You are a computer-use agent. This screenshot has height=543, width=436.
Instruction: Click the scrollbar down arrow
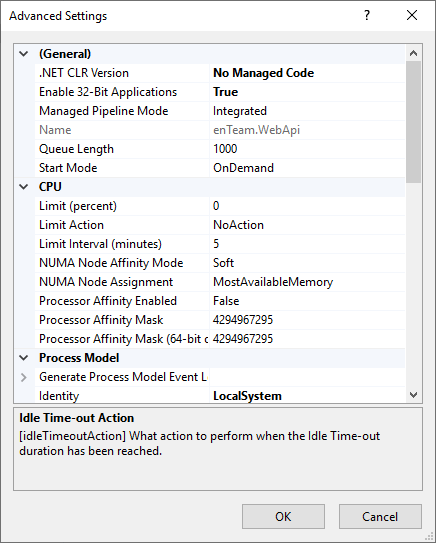click(x=413, y=394)
